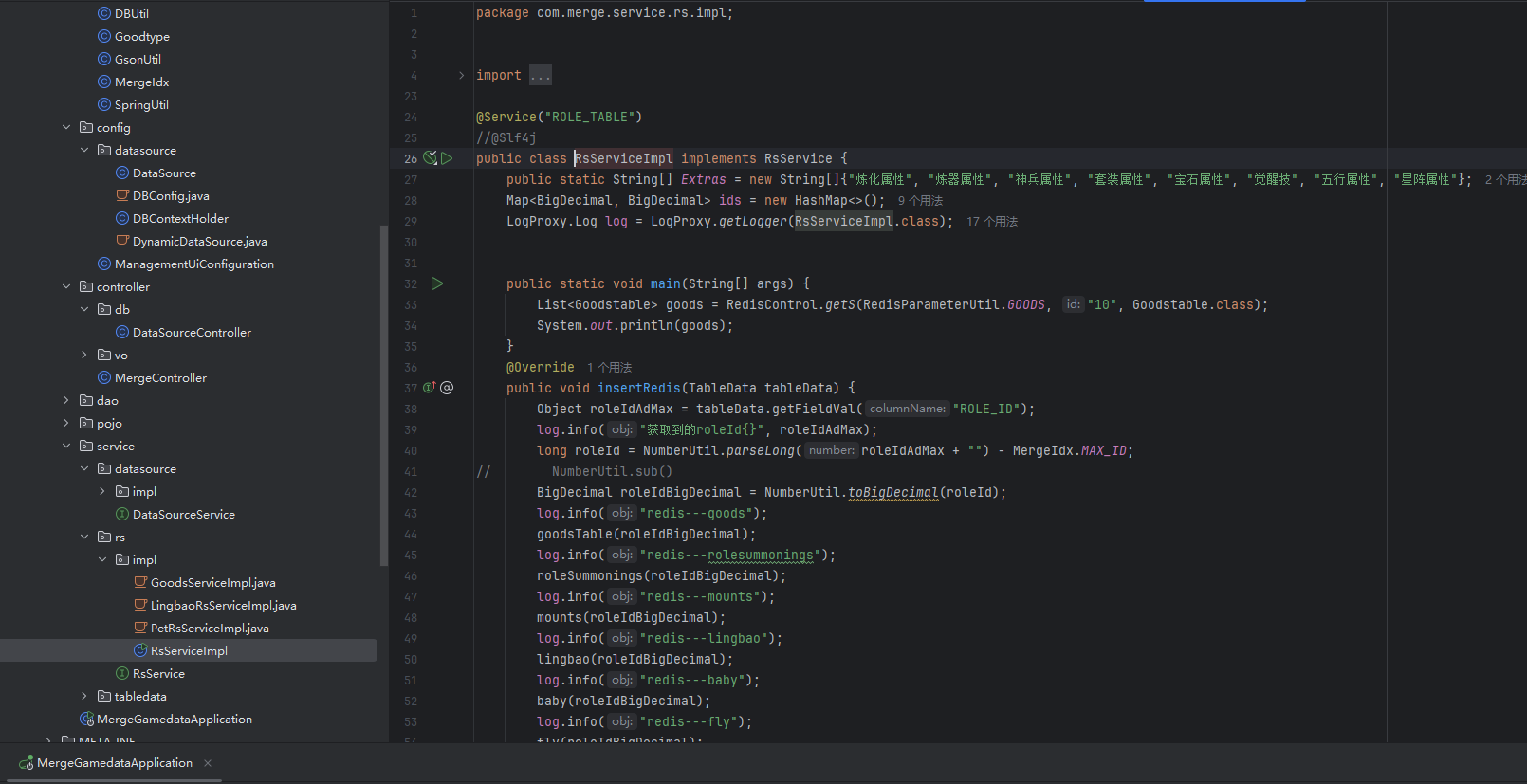Screen dimensions: 1527x784
Task: Show 17 usages of log field
Action: click(992, 222)
